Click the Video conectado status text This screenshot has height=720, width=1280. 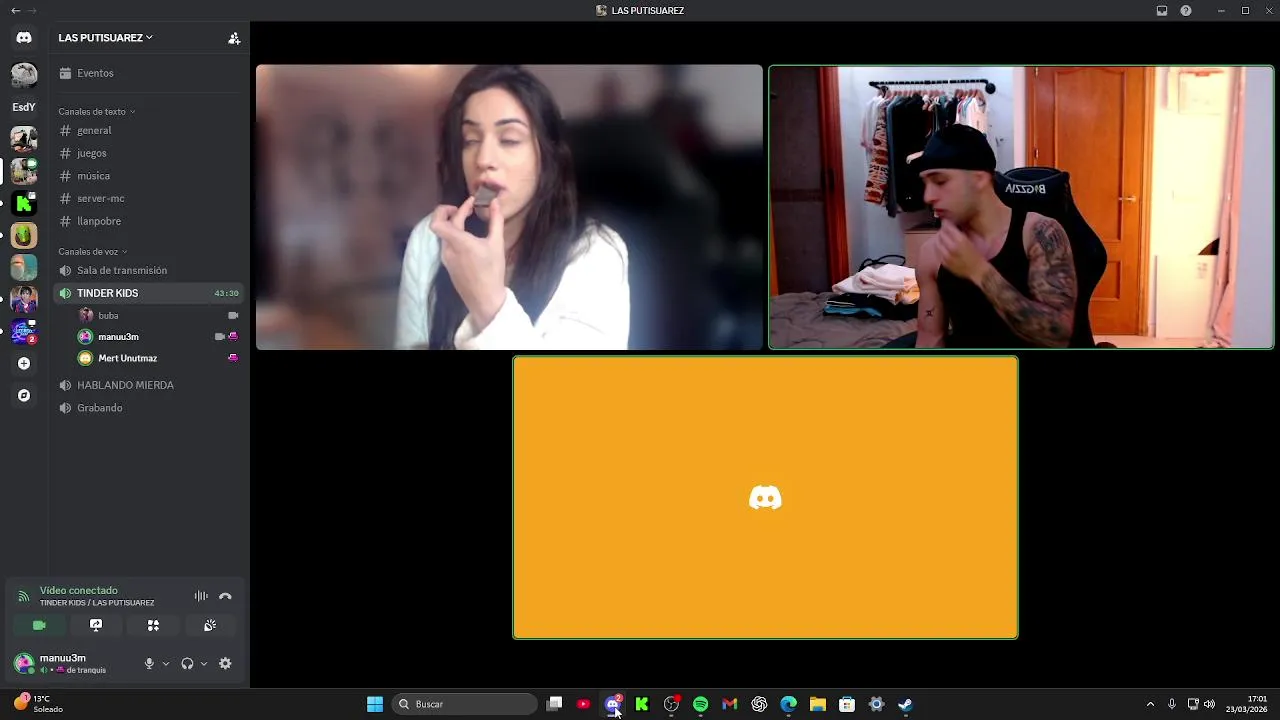coord(79,590)
